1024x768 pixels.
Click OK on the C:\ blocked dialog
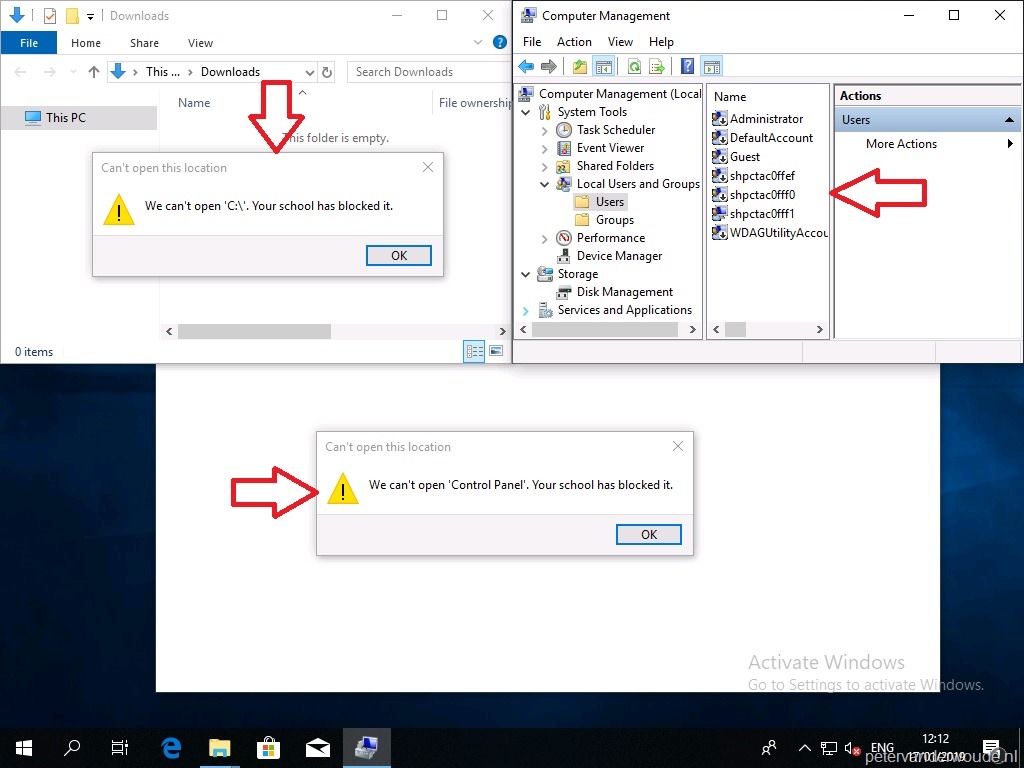[x=398, y=255]
